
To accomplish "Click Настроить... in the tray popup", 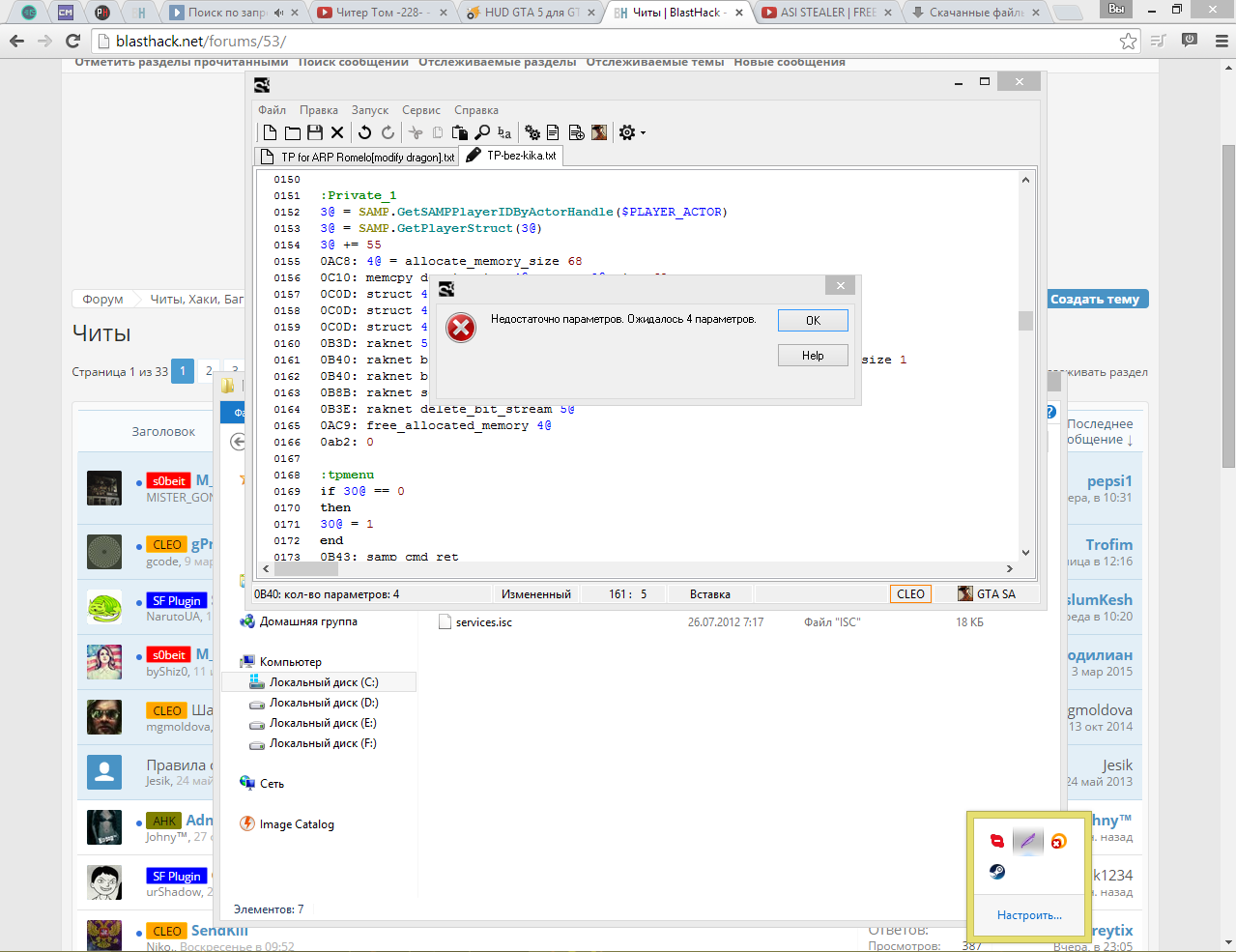I will click(1029, 915).
